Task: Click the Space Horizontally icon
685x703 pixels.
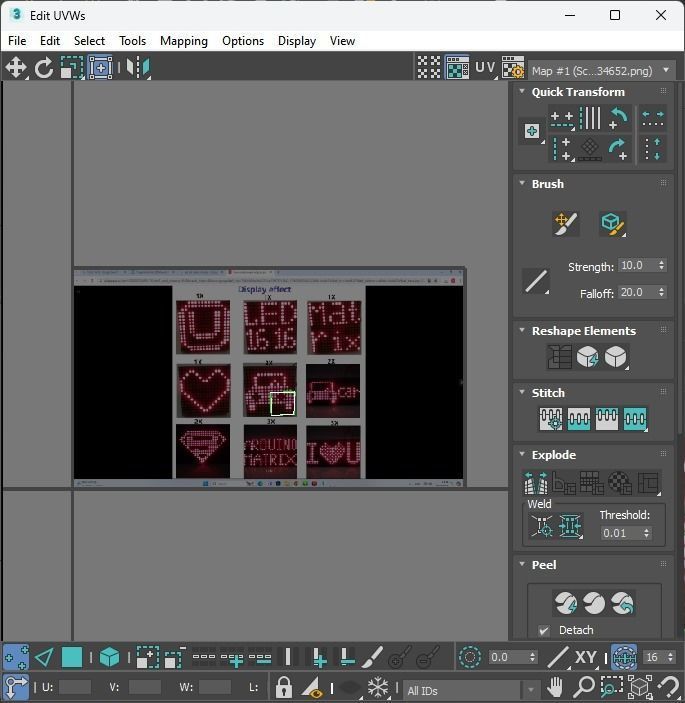Action: coord(653,118)
